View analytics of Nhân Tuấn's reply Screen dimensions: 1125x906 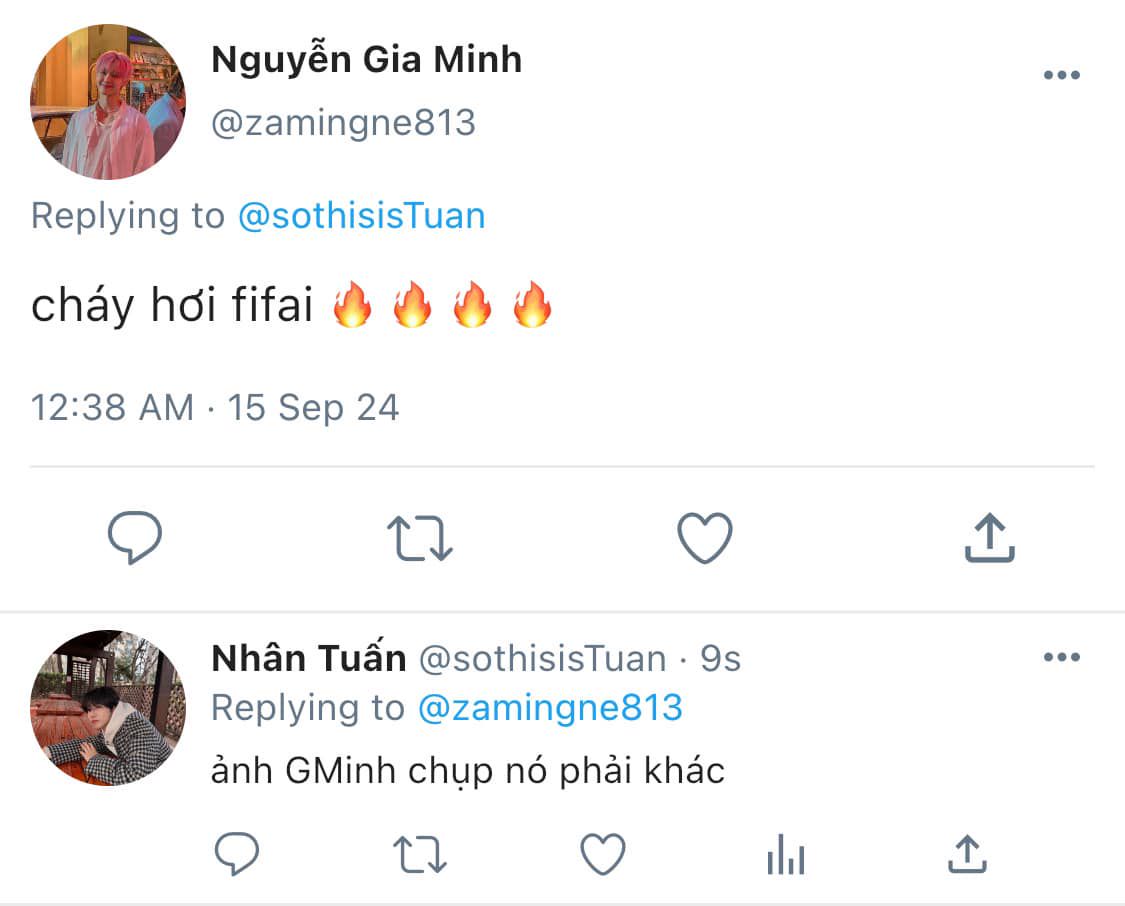click(x=786, y=854)
